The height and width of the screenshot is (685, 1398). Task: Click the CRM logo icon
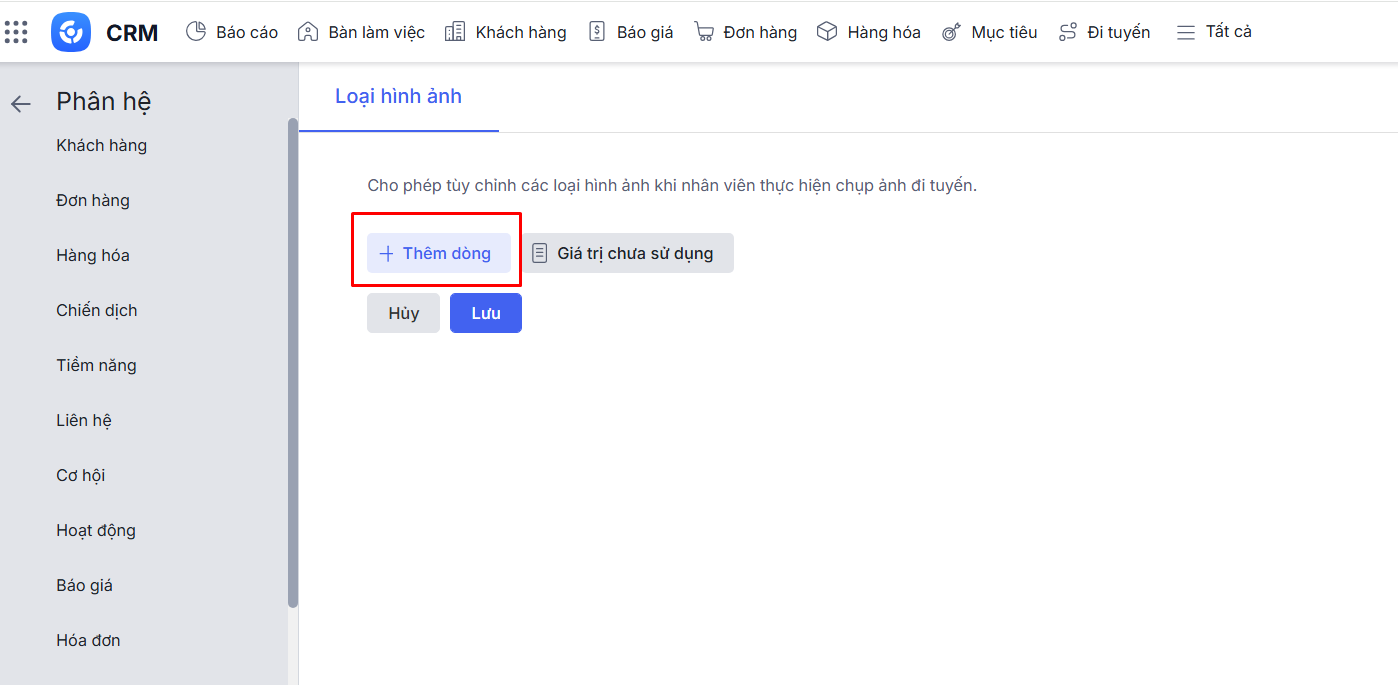(71, 32)
